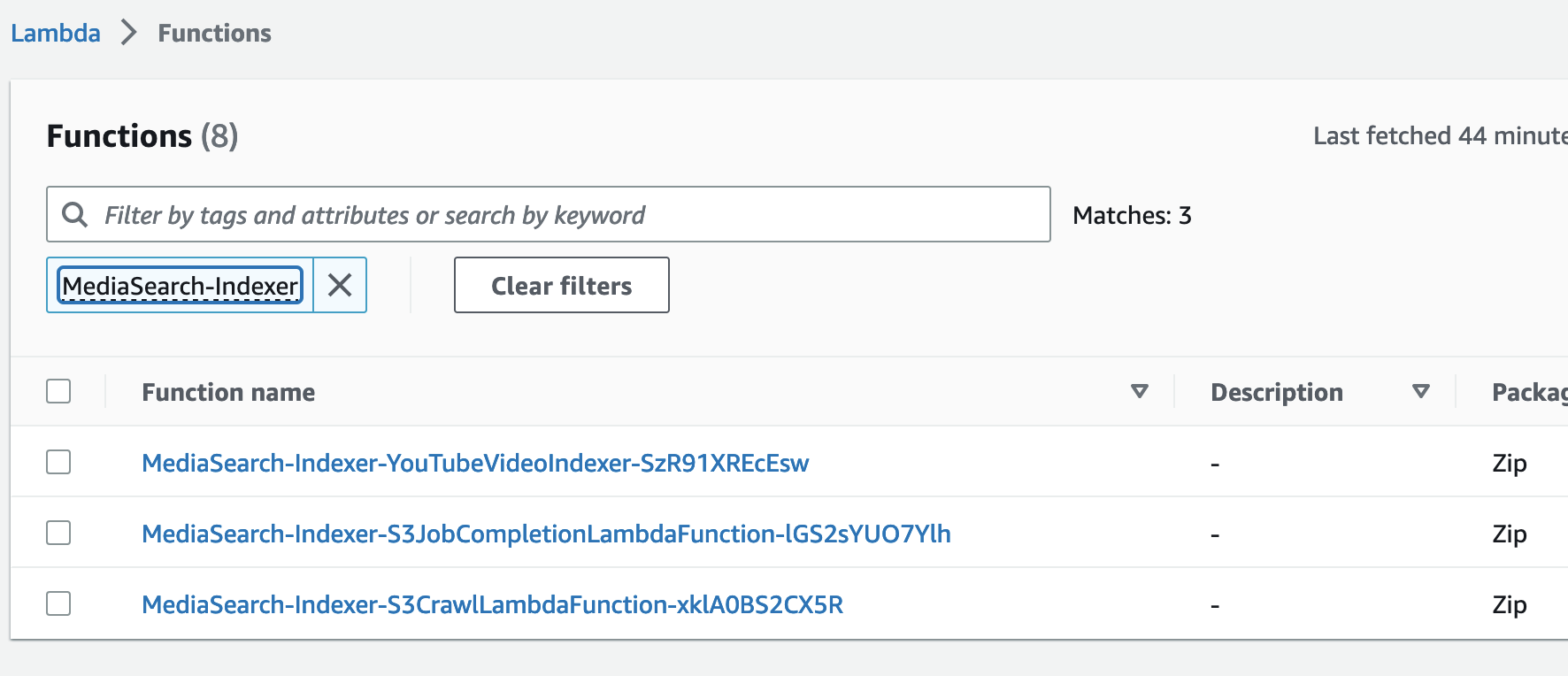The image size is (1568, 676).
Task: Check the S3JobCompletionLambdaFunction row checkbox
Action: (58, 533)
